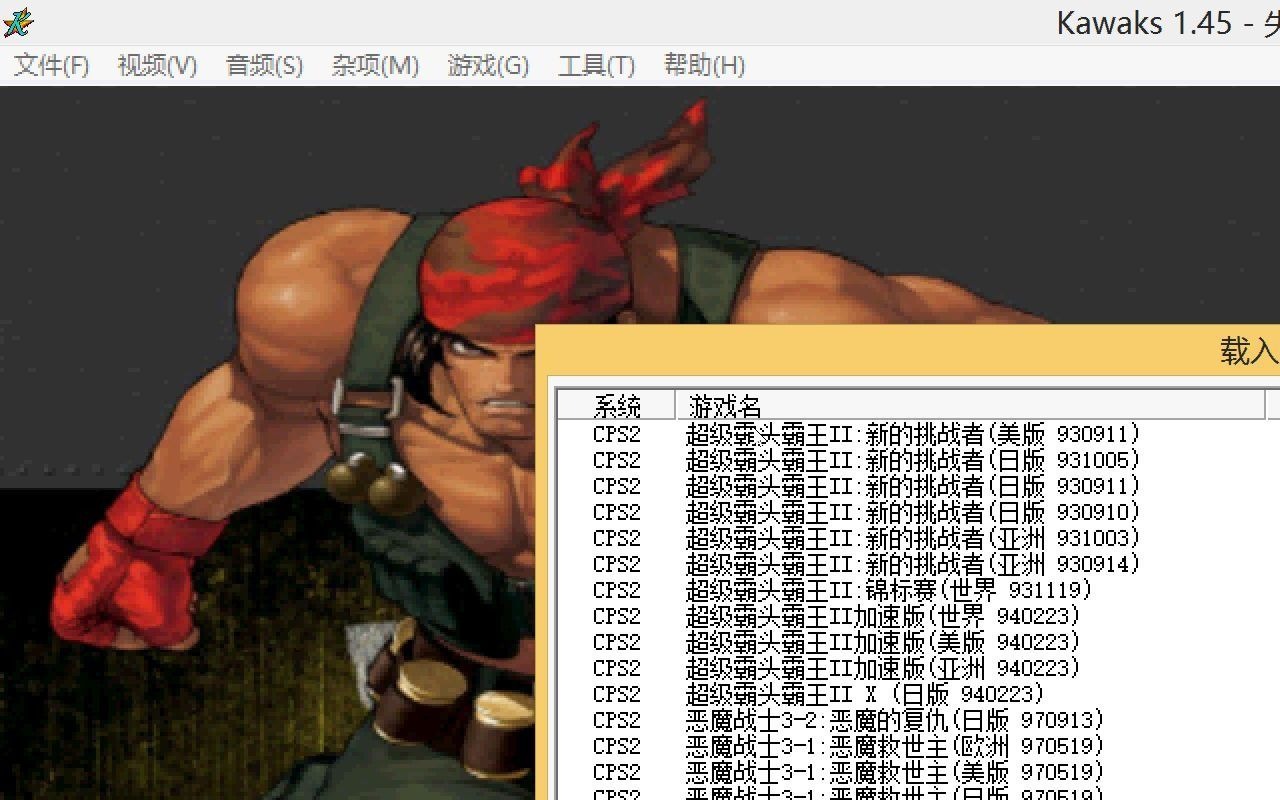Open the 工具(T) menu
The image size is (1280, 800).
pos(596,66)
